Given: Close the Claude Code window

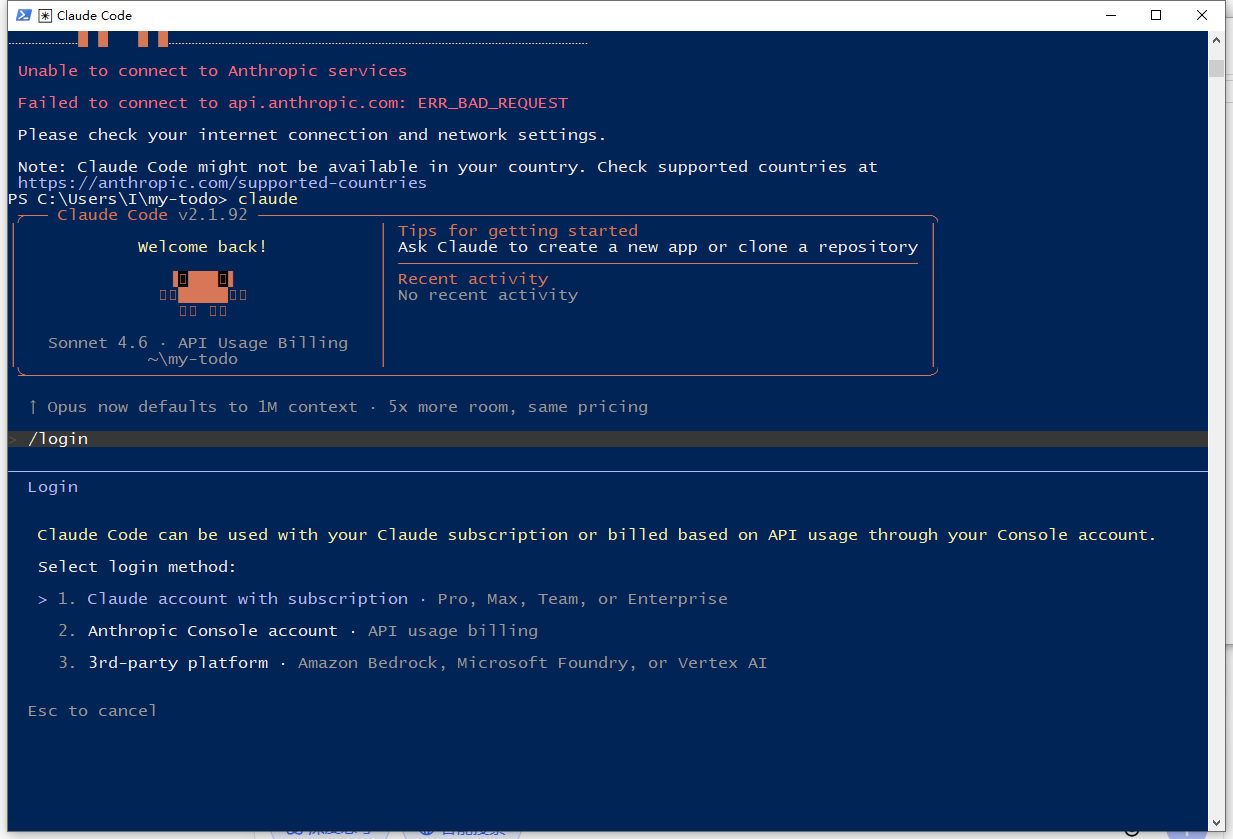Looking at the screenshot, I should pos(1202,15).
